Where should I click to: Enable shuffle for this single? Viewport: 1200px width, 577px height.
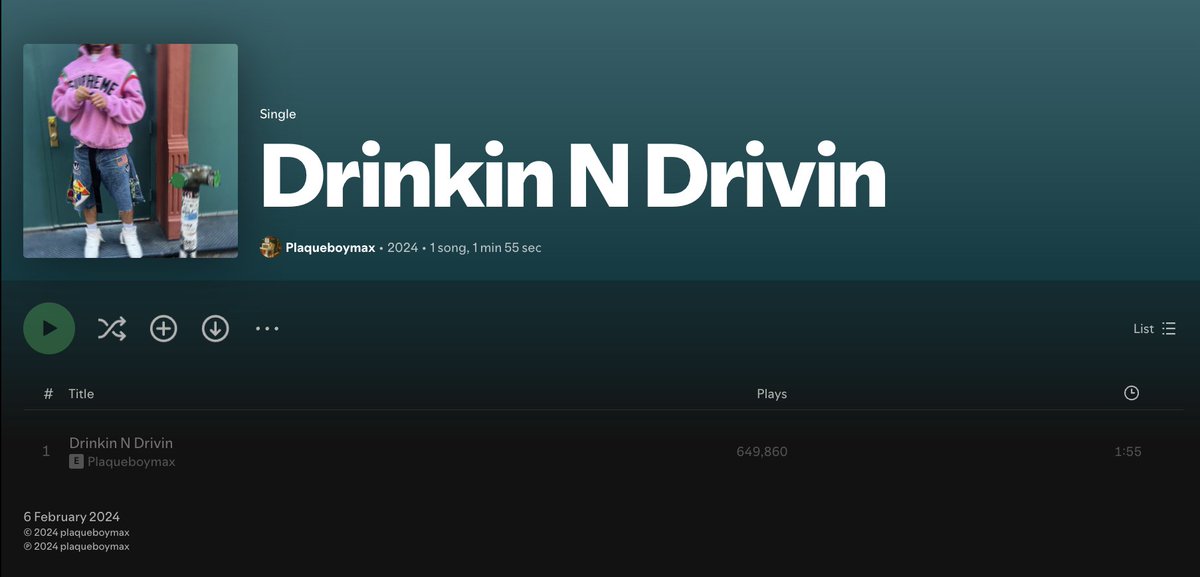tap(111, 328)
